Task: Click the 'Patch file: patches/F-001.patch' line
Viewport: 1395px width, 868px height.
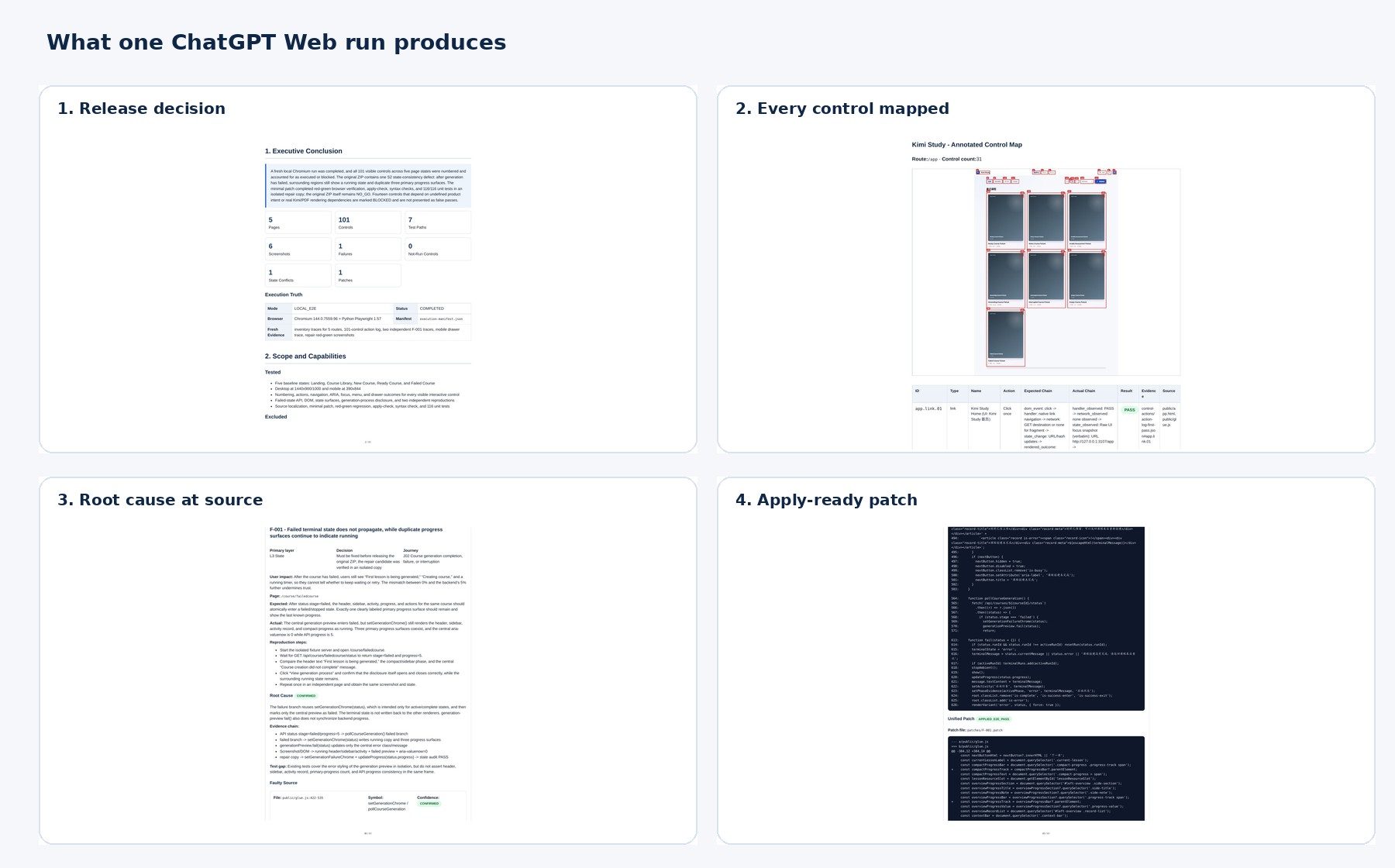Action: pos(975,730)
